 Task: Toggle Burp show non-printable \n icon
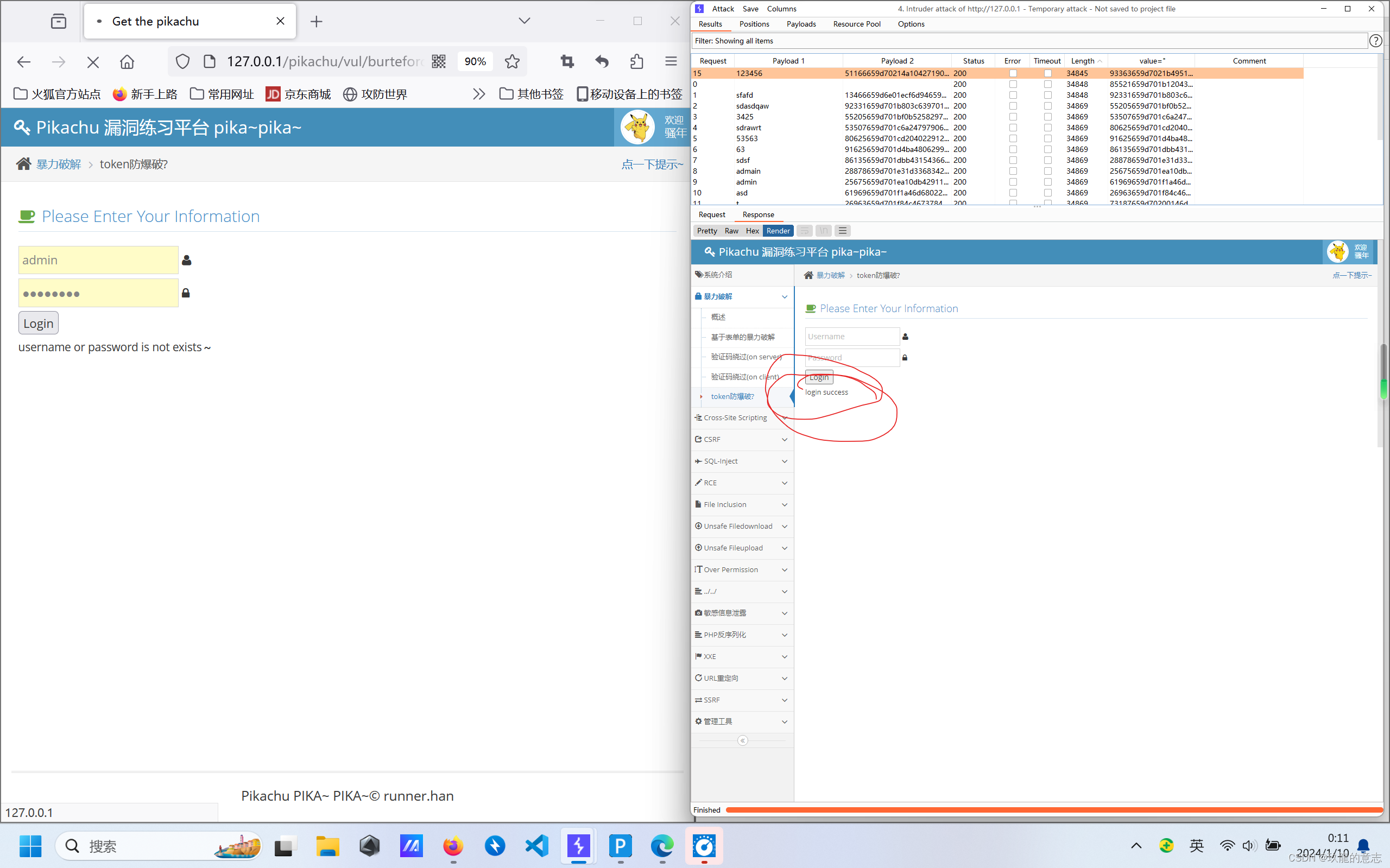coord(823,231)
